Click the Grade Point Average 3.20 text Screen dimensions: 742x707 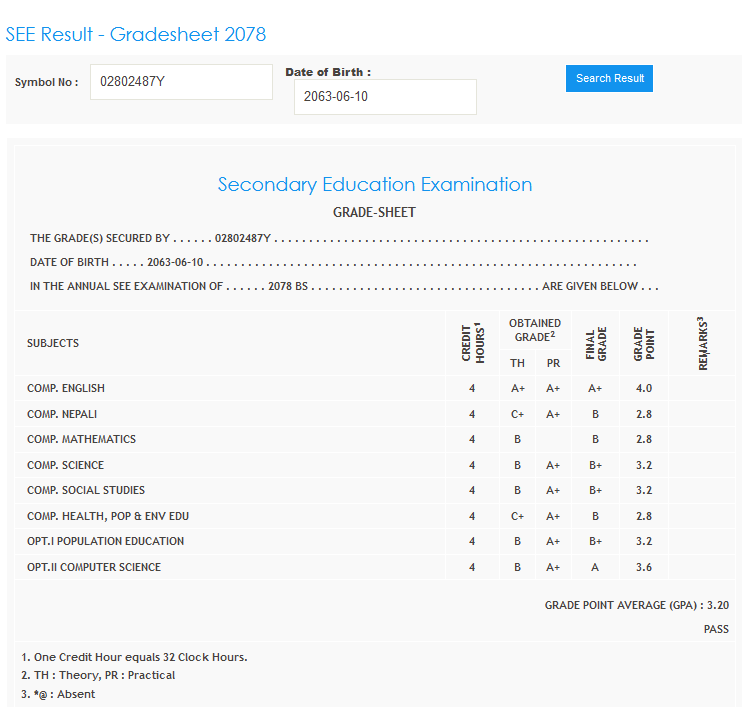(636, 605)
